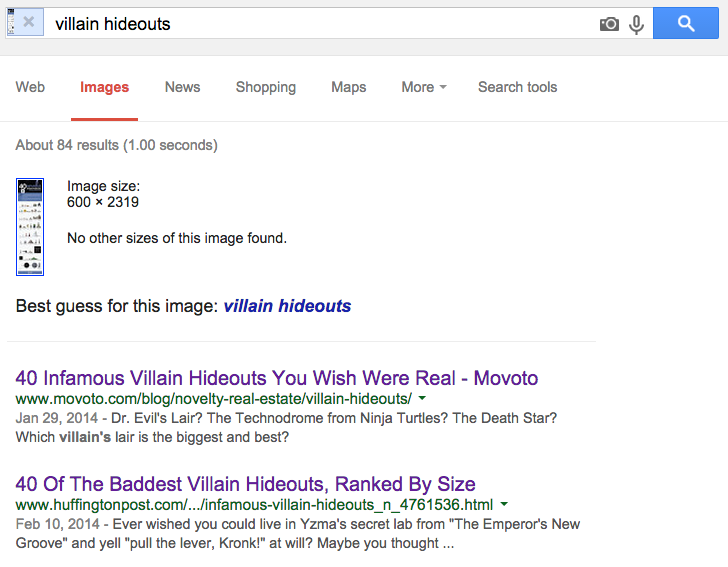The image size is (728, 567).
Task: Open '40 Infamous Villain Hideouts' Movoto result
Action: [x=277, y=378]
